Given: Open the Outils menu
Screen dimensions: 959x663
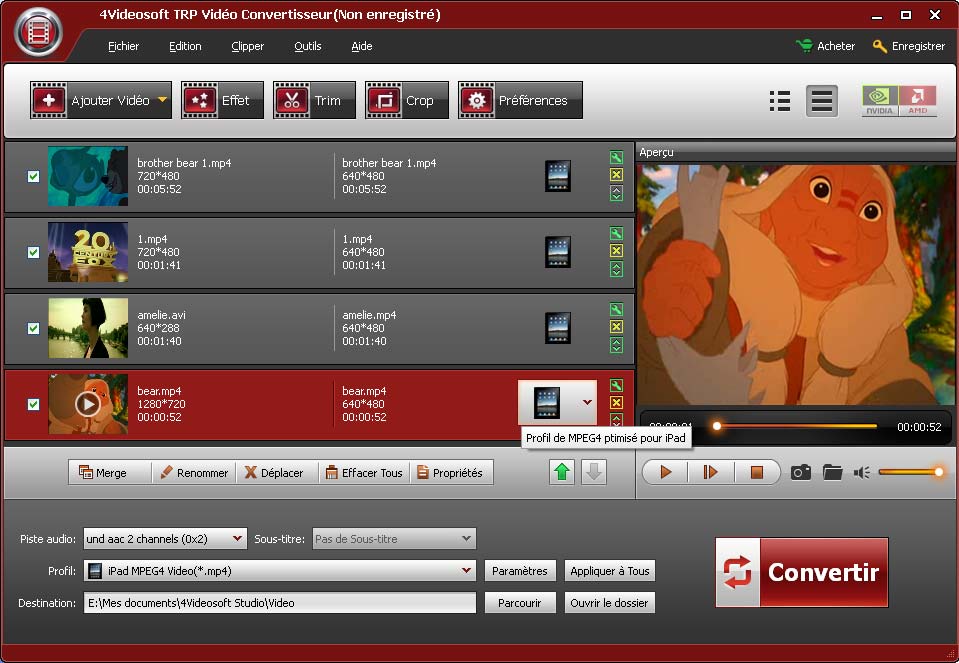Looking at the screenshot, I should point(307,46).
